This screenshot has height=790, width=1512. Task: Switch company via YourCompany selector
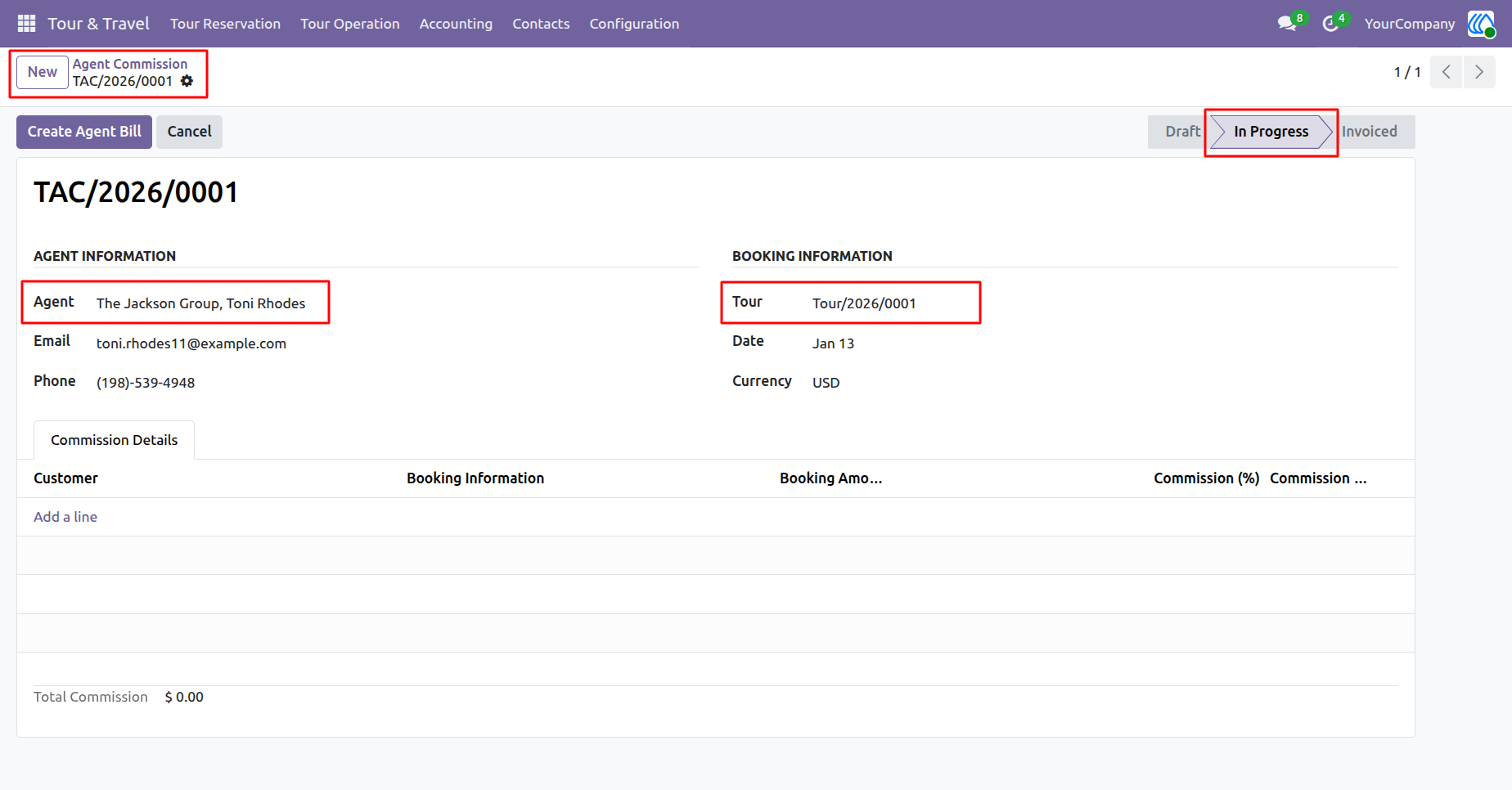[1410, 24]
